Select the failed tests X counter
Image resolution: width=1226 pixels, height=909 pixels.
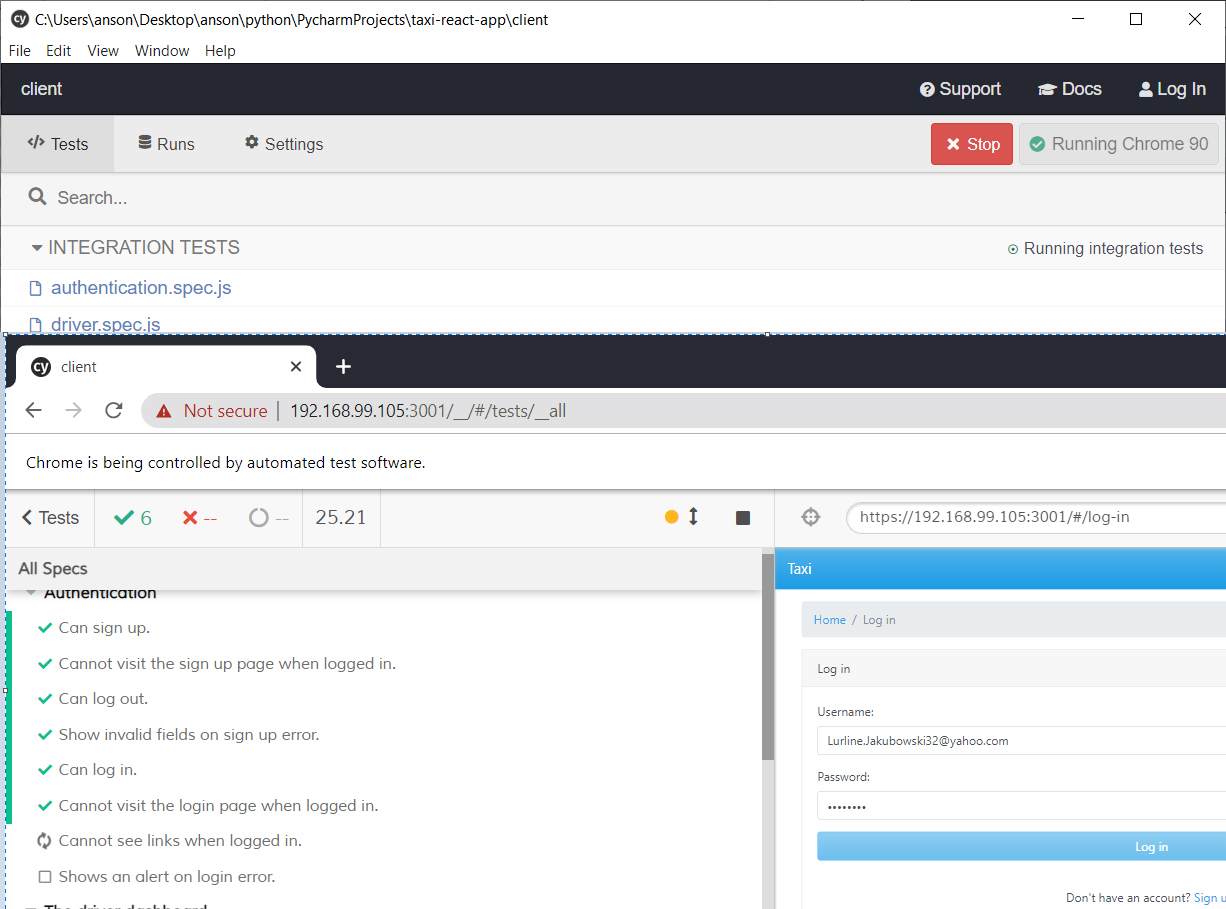(x=198, y=517)
